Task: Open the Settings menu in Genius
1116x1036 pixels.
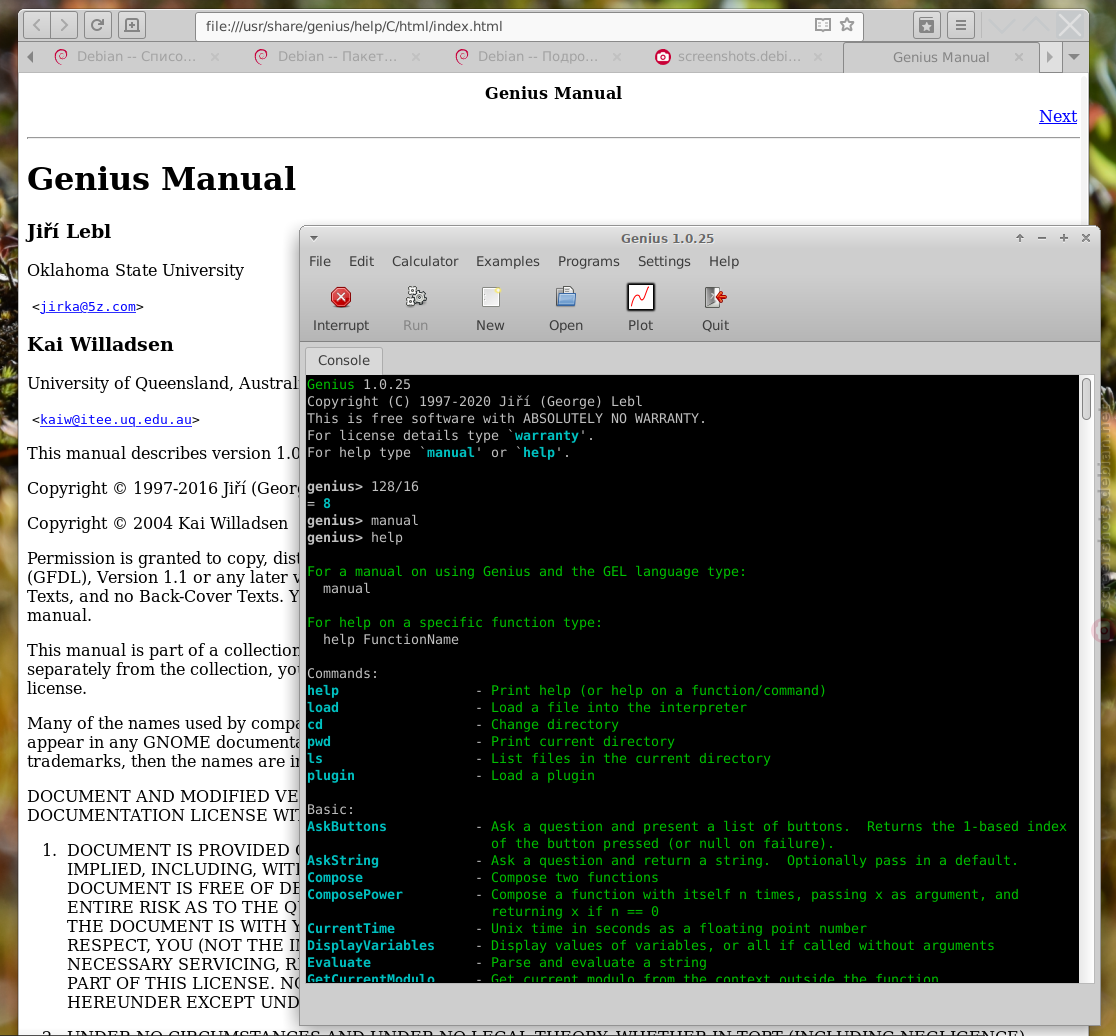Action: 664,261
